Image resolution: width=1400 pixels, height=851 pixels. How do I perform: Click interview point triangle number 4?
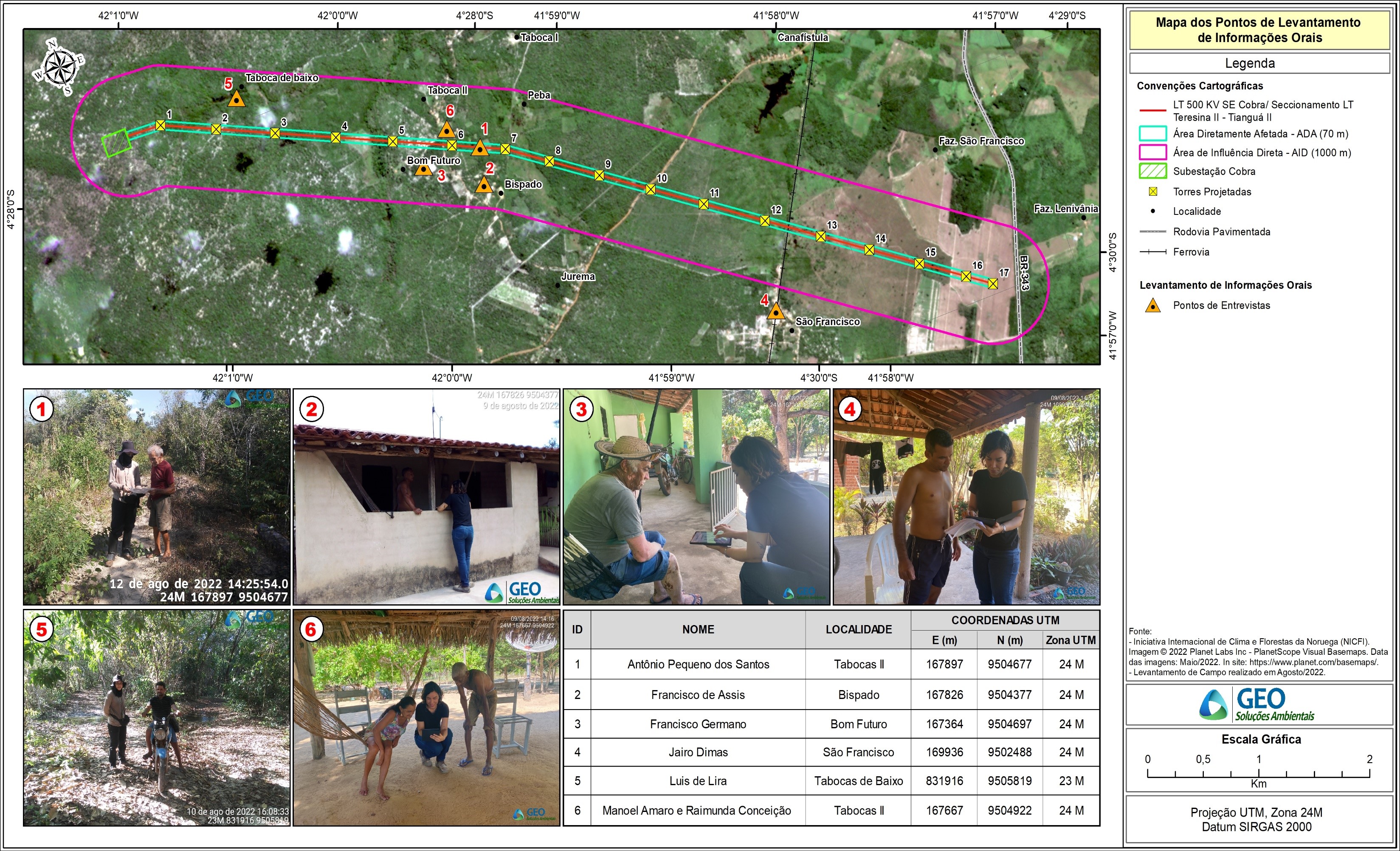tap(775, 311)
